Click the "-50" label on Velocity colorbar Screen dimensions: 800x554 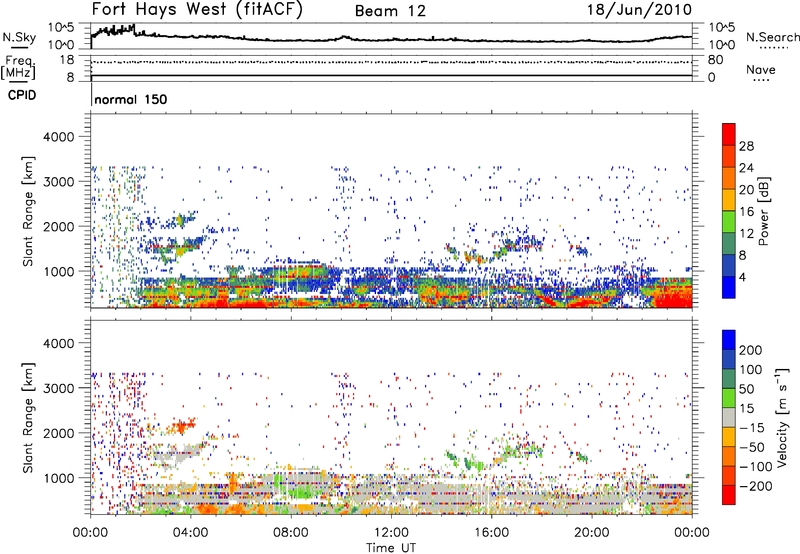pos(752,447)
